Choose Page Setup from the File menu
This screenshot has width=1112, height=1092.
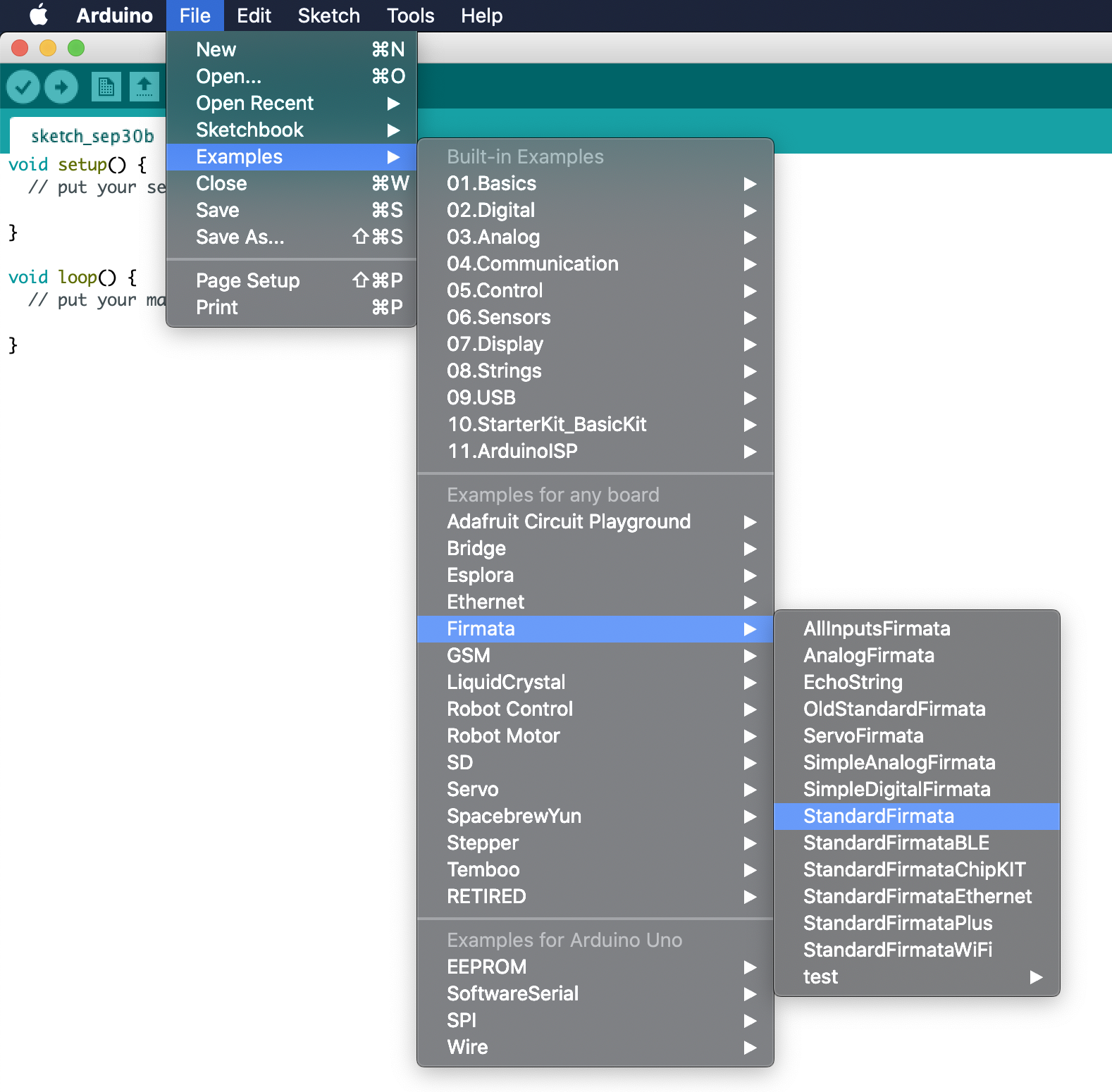[x=292, y=280]
